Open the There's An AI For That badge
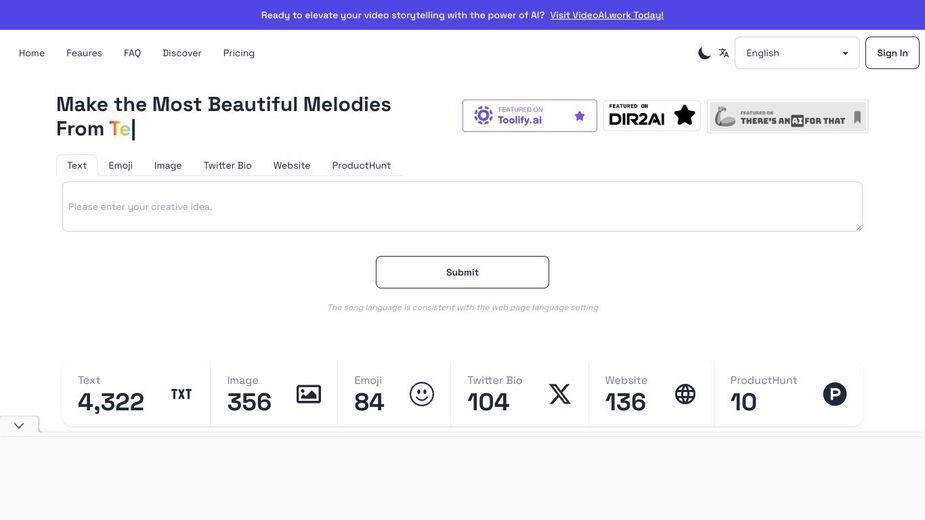Viewport: 925px width, 520px height. point(788,116)
